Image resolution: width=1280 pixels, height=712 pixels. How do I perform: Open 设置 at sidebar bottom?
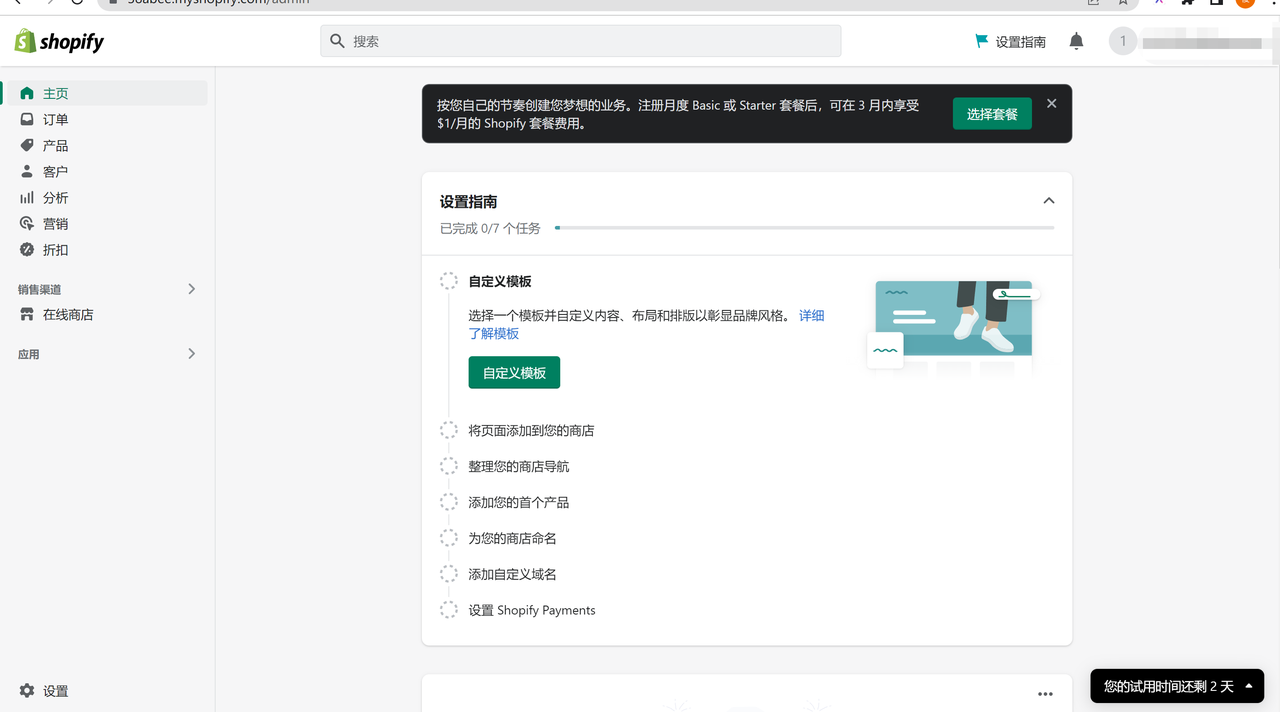55,691
